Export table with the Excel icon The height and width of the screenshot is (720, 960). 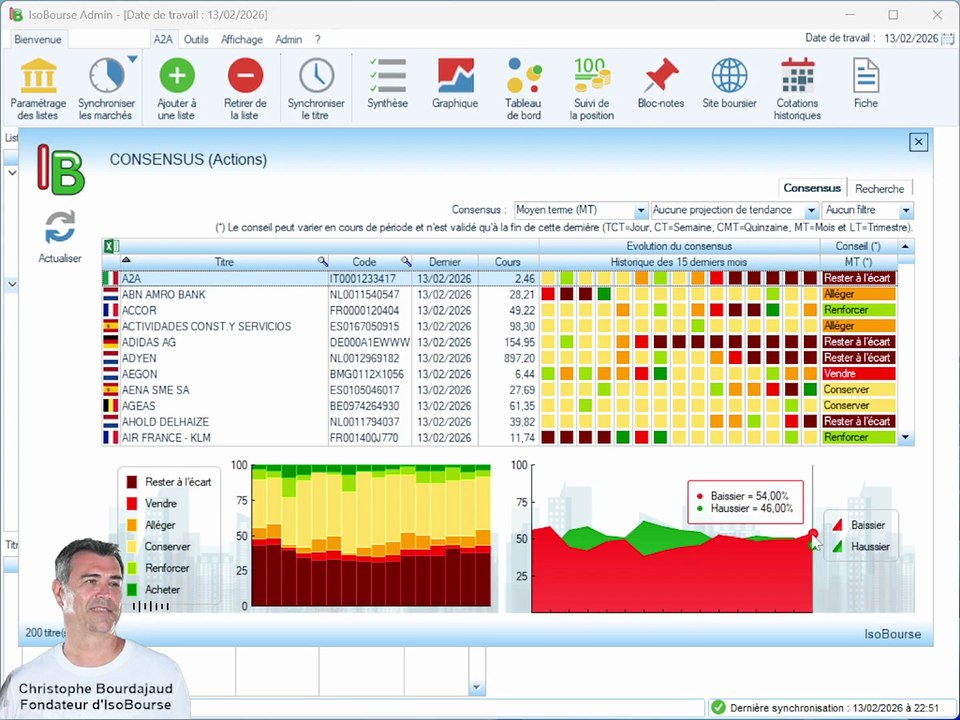[111, 246]
